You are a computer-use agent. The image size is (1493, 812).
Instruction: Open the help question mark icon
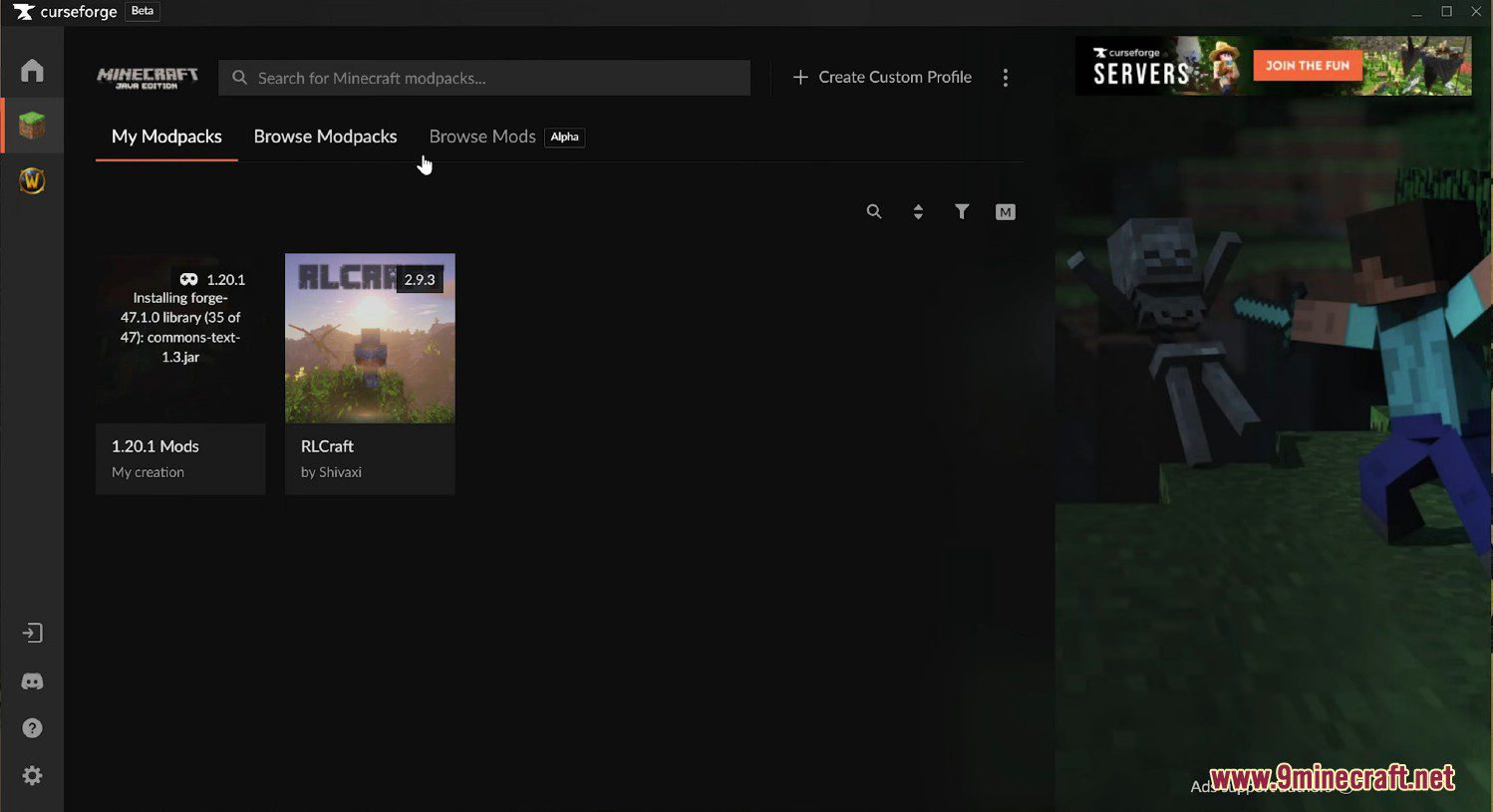(32, 728)
